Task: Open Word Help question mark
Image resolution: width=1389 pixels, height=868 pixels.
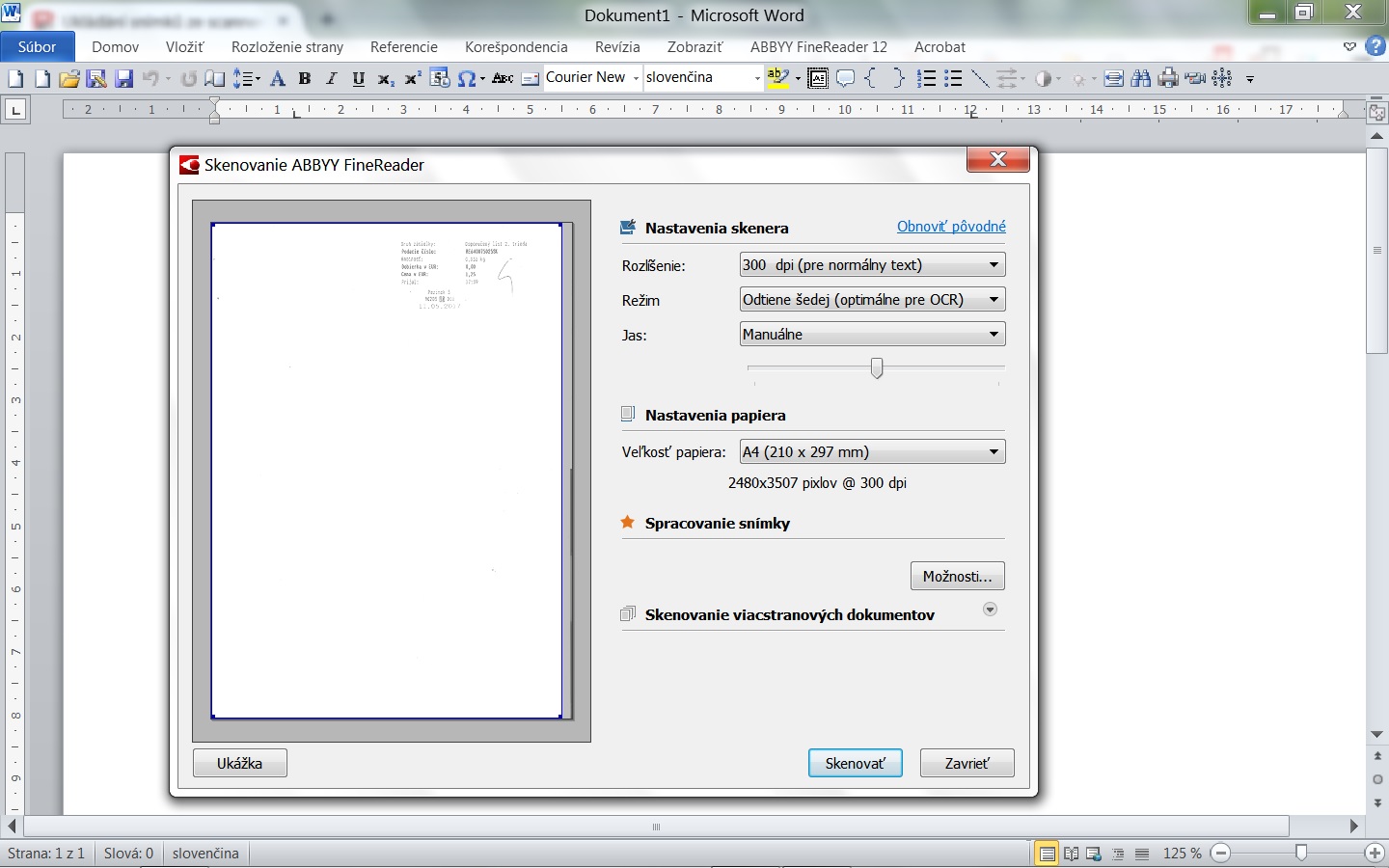Action: pyautogui.click(x=1375, y=46)
